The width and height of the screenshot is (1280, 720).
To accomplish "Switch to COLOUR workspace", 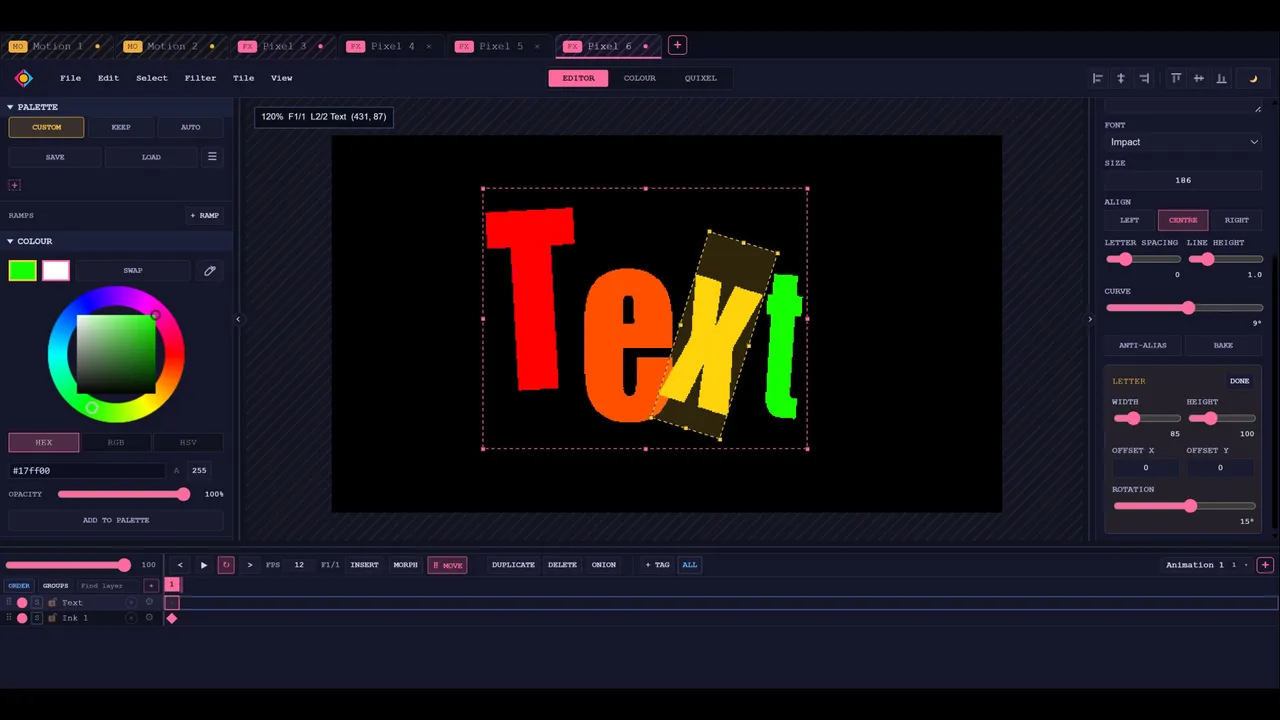I will click(x=640, y=78).
